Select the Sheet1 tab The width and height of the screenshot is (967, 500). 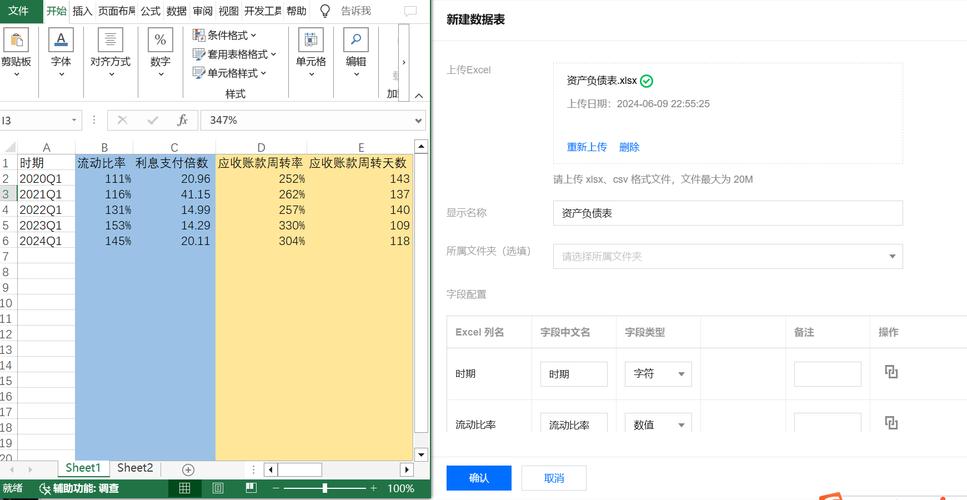[x=83, y=468]
